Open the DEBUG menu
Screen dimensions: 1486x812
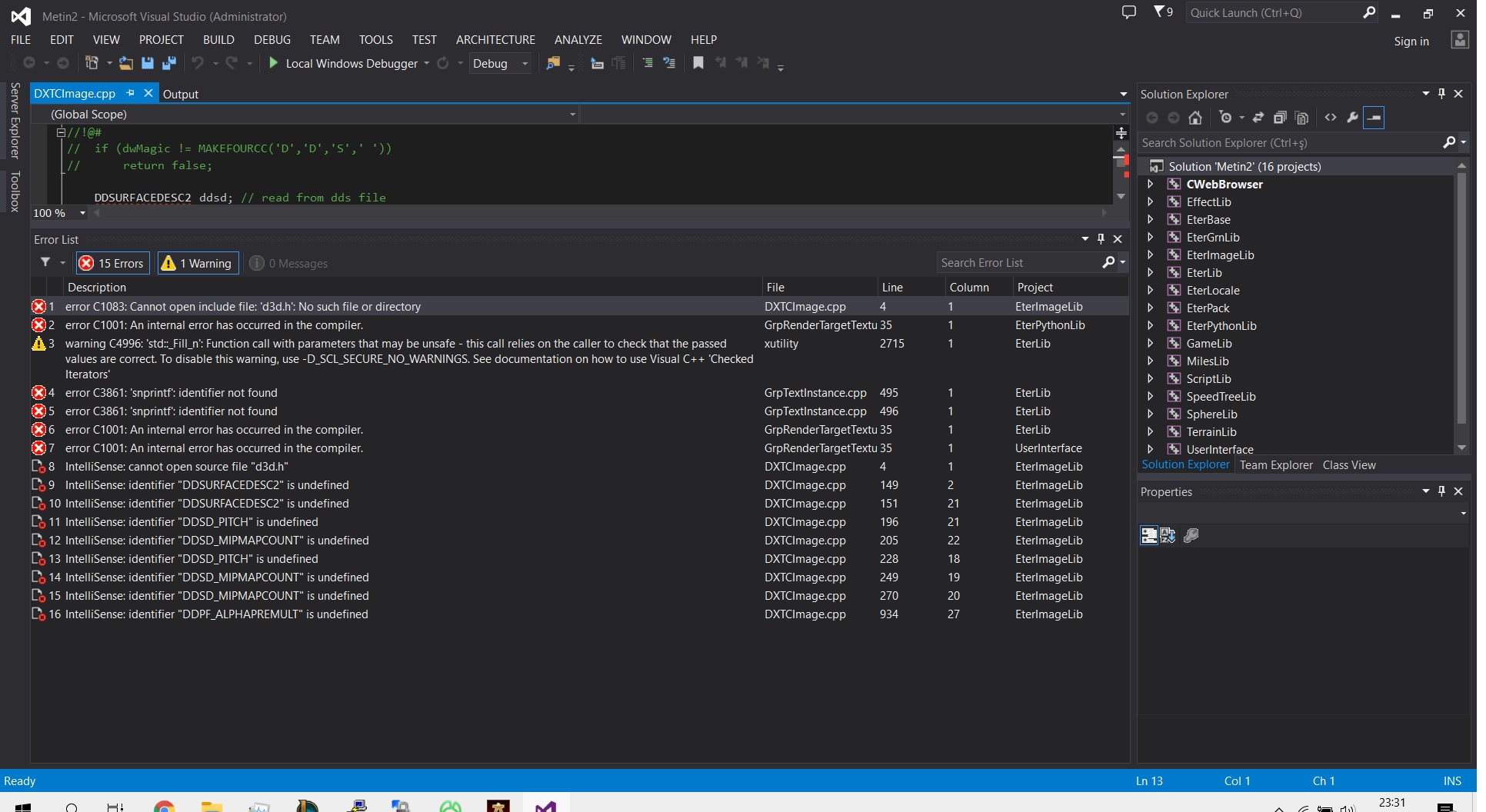coord(272,39)
